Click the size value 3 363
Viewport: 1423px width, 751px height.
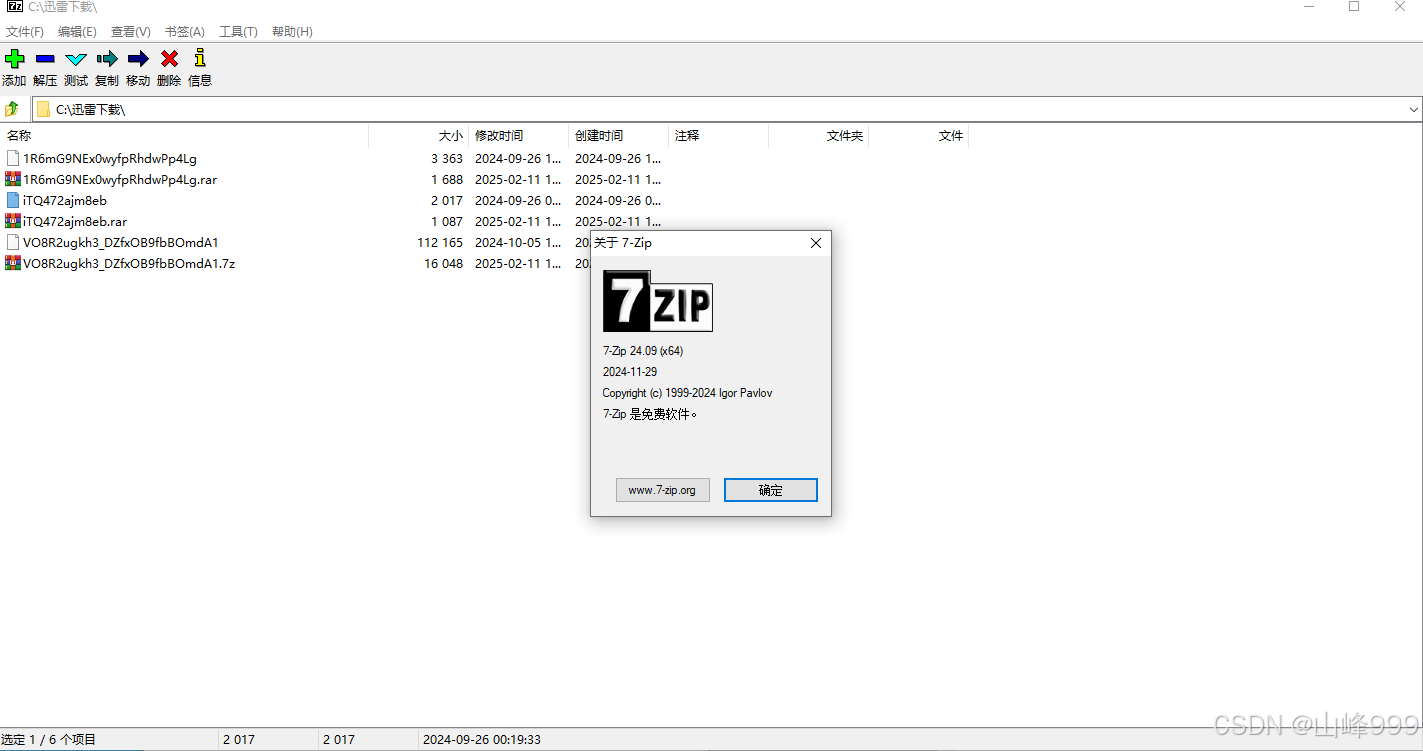tap(447, 158)
